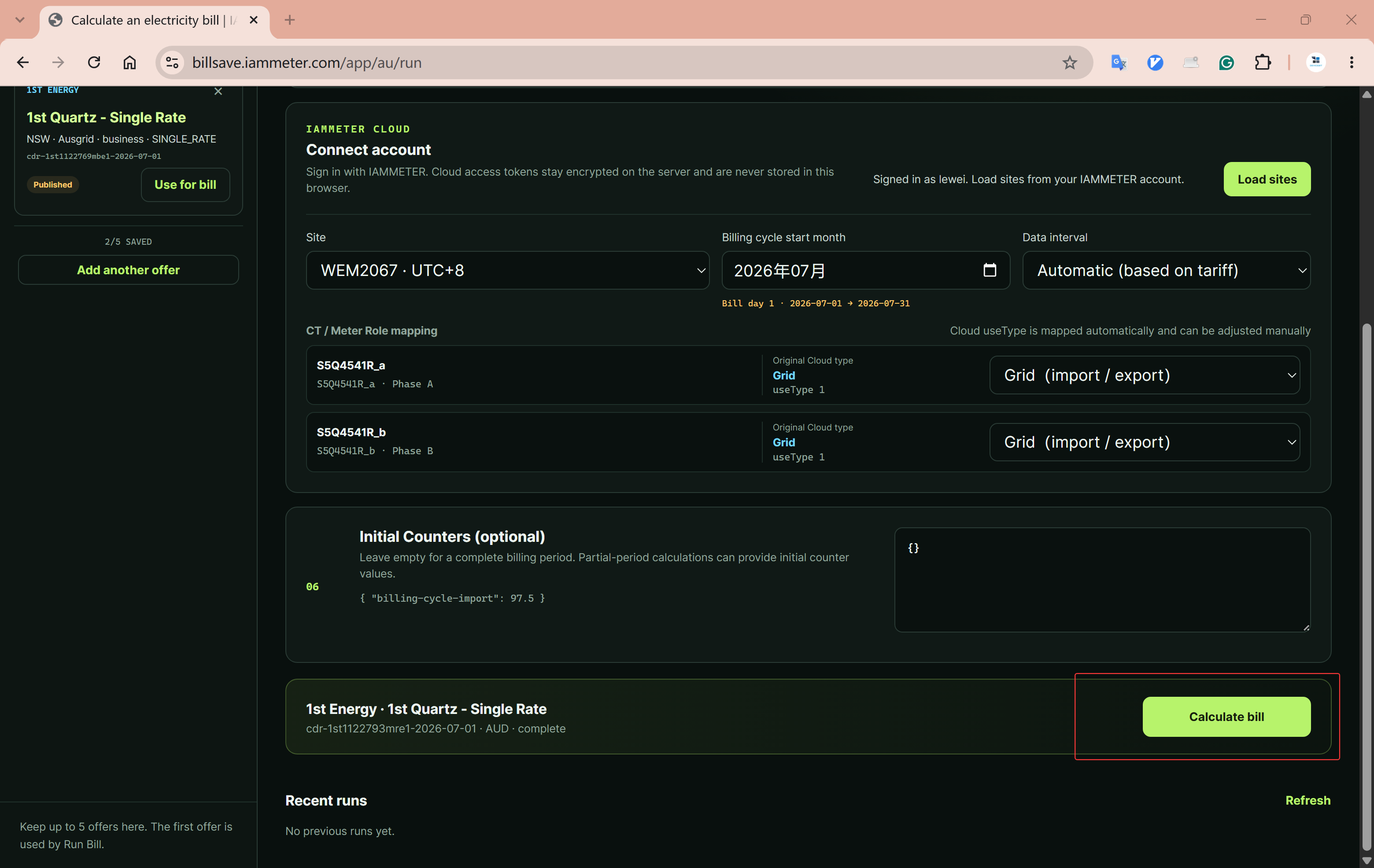1374x868 pixels.
Task: Open the Chrome profile avatar
Action: (x=1316, y=63)
